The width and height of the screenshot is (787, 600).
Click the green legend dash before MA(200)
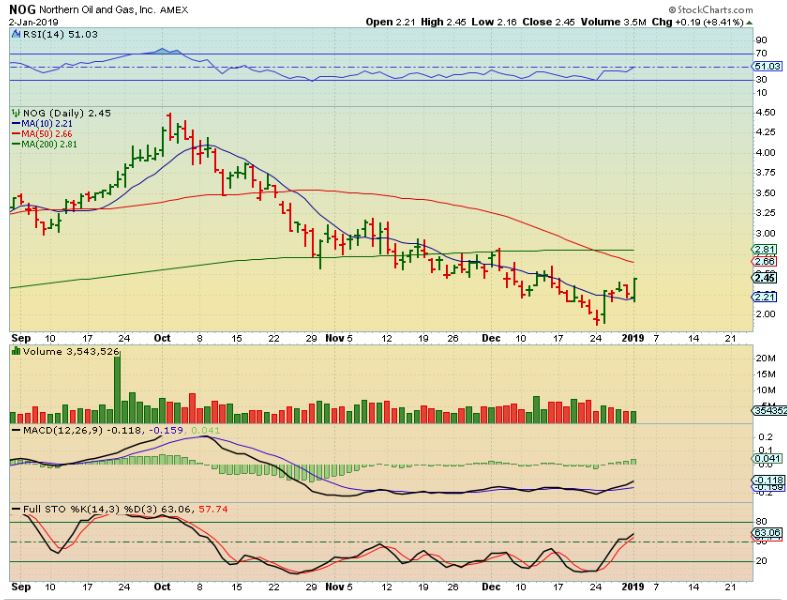16,144
